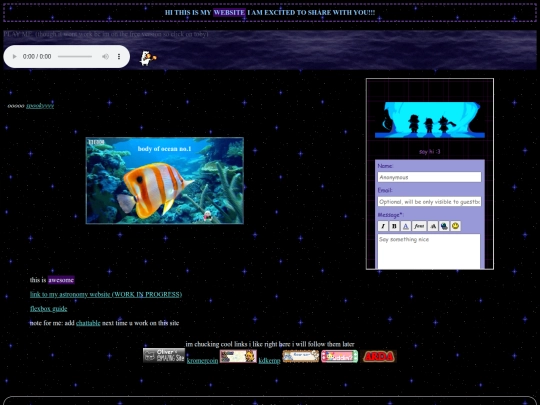Focus the Email input field
Screen dimensions: 540x405
[429, 201]
